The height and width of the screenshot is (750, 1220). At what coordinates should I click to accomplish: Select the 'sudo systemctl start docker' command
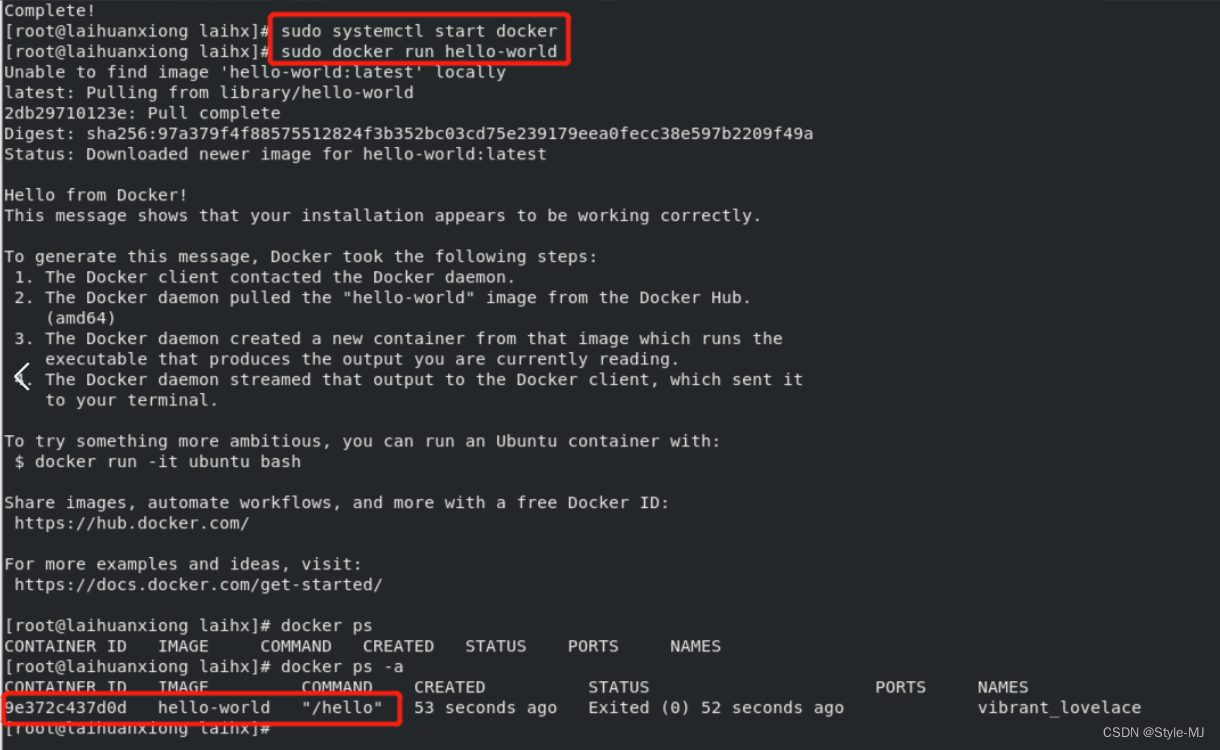click(419, 31)
